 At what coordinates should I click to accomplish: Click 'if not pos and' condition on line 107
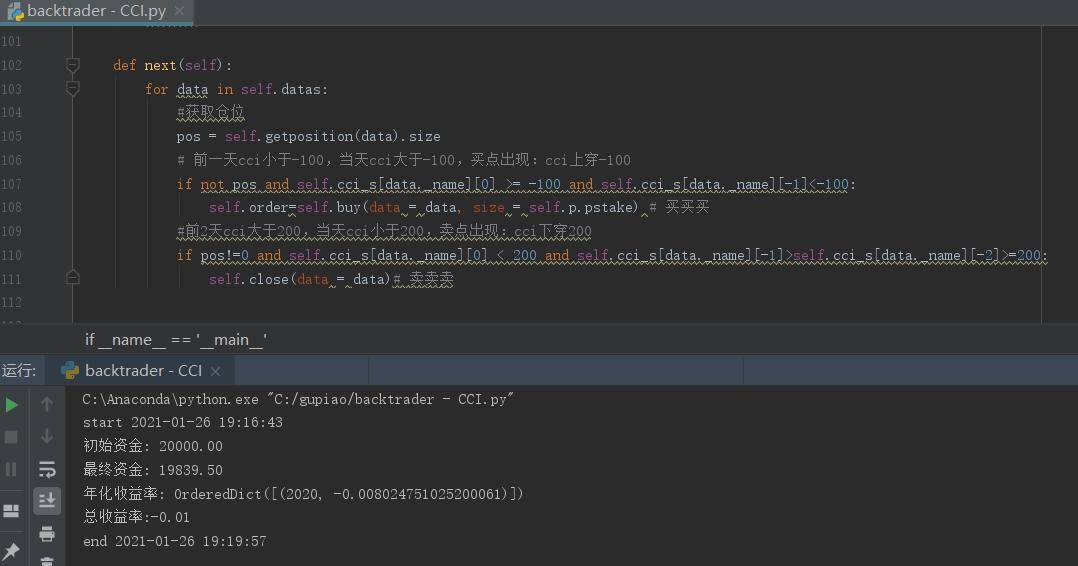(x=233, y=184)
